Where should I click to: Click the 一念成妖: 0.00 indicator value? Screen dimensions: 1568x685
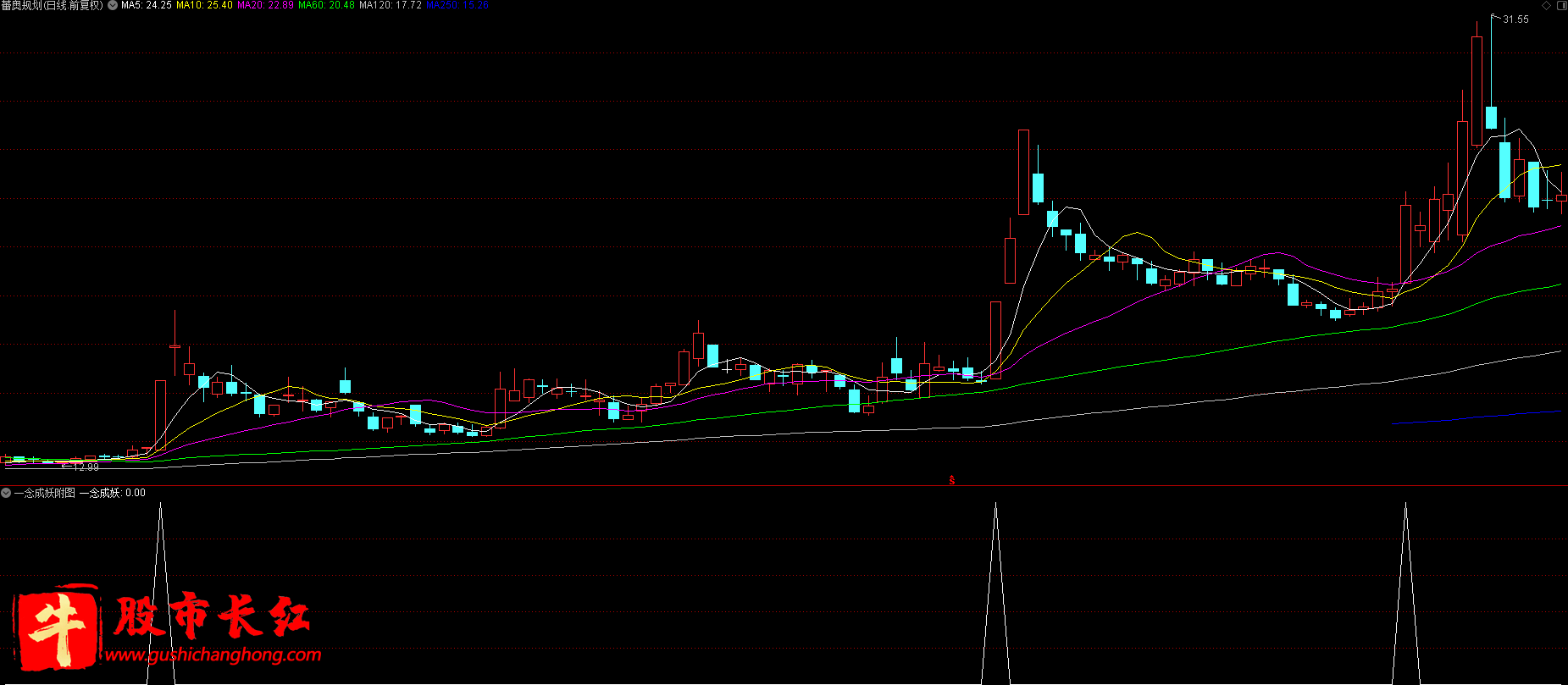pos(113,493)
